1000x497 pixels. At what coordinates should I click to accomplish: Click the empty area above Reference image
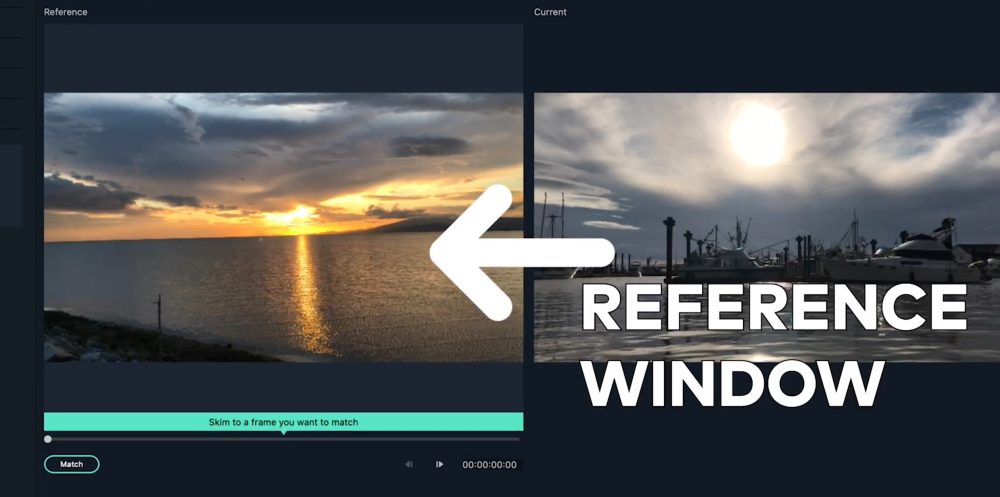click(x=283, y=58)
